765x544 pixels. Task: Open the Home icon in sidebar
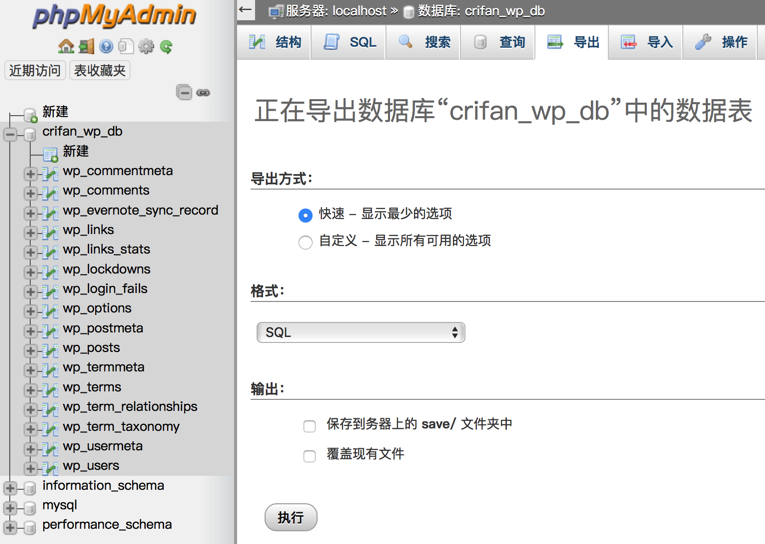(x=66, y=46)
